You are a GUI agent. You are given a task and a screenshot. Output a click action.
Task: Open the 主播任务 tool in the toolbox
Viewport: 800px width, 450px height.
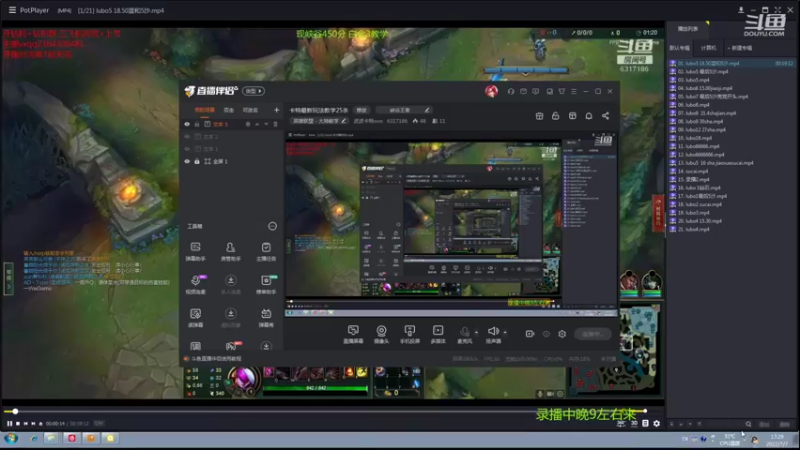pos(266,252)
